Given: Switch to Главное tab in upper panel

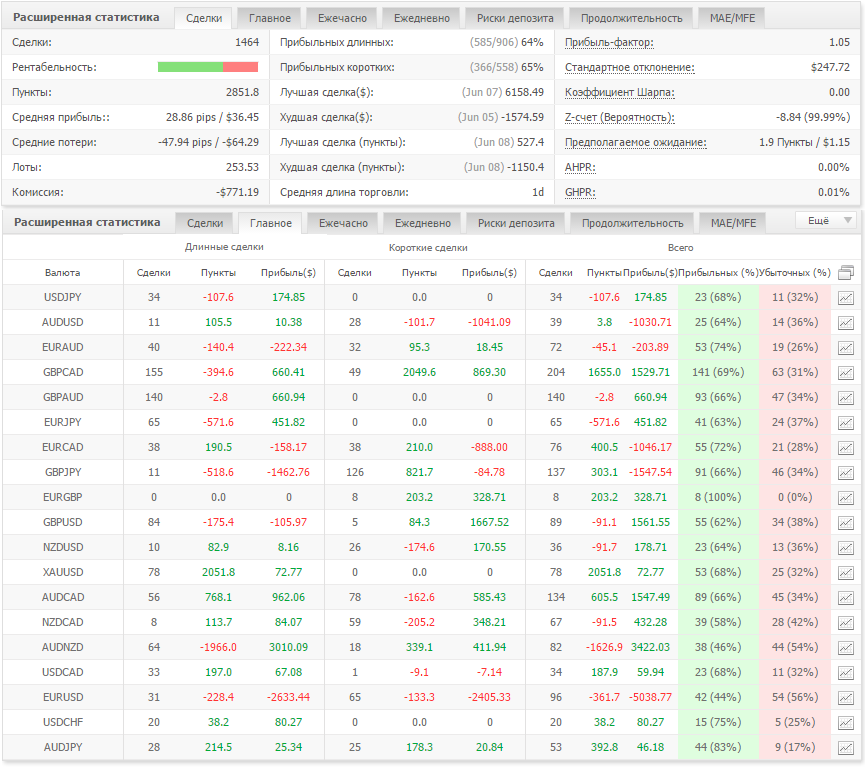Looking at the screenshot, I should (x=270, y=18).
